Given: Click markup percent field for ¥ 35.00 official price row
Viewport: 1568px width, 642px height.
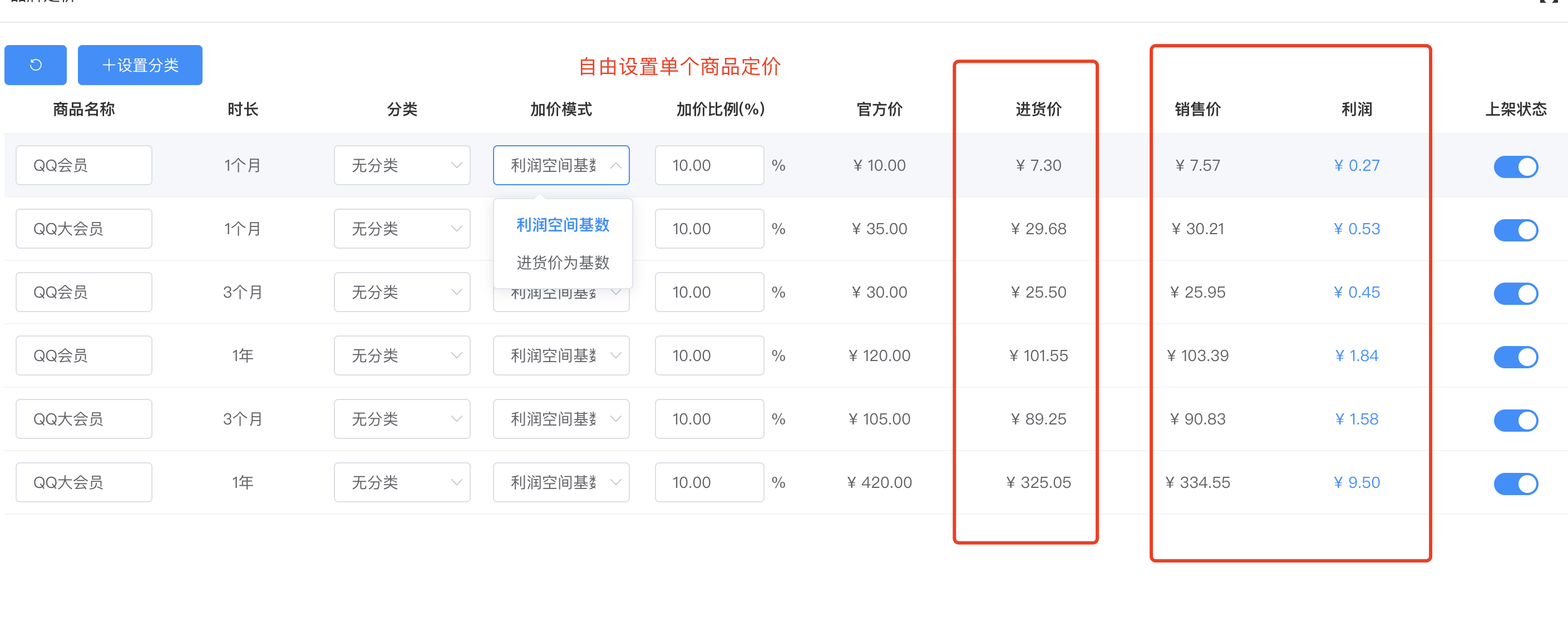Looking at the screenshot, I should [x=709, y=228].
